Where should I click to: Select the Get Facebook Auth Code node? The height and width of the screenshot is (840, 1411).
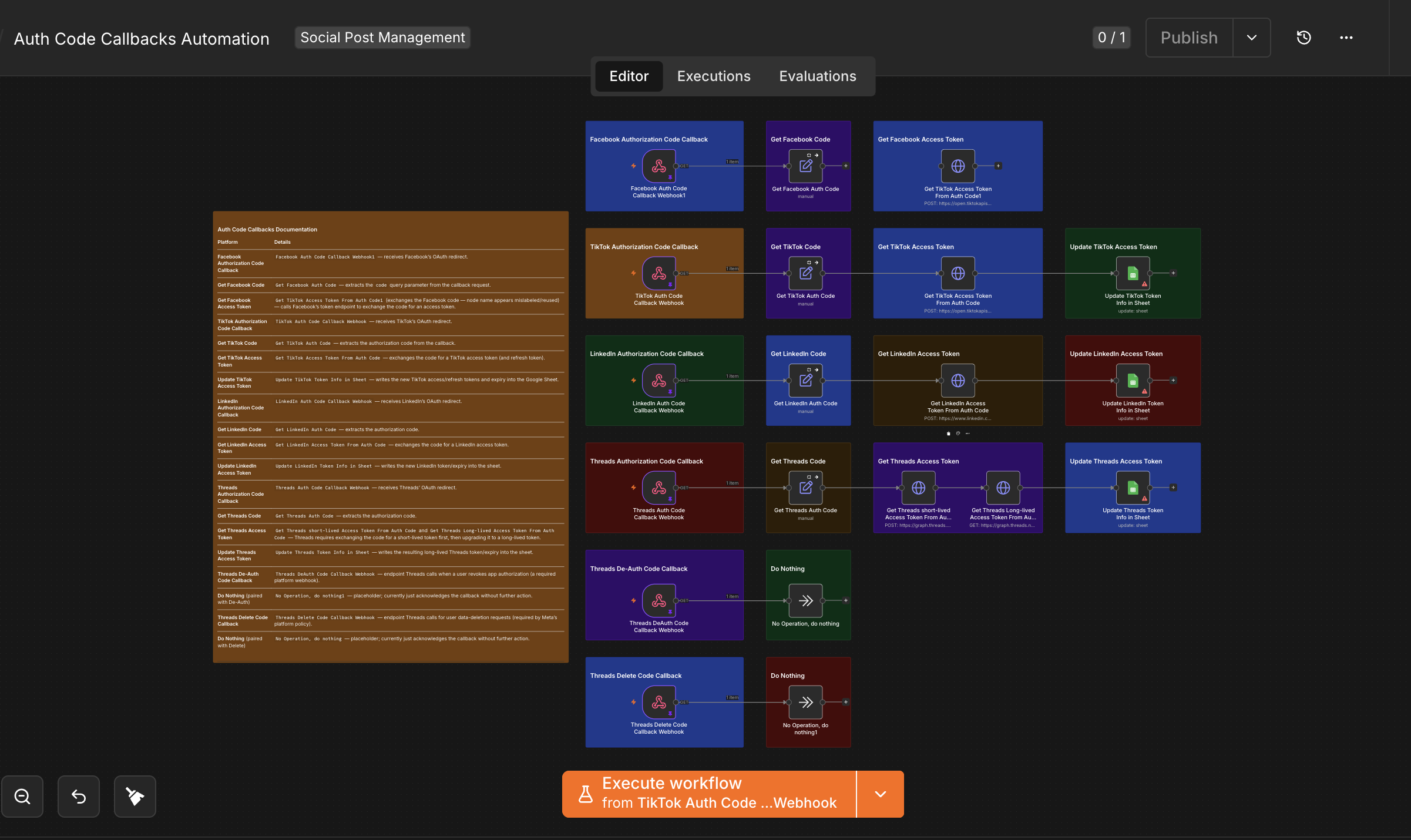coord(806,166)
